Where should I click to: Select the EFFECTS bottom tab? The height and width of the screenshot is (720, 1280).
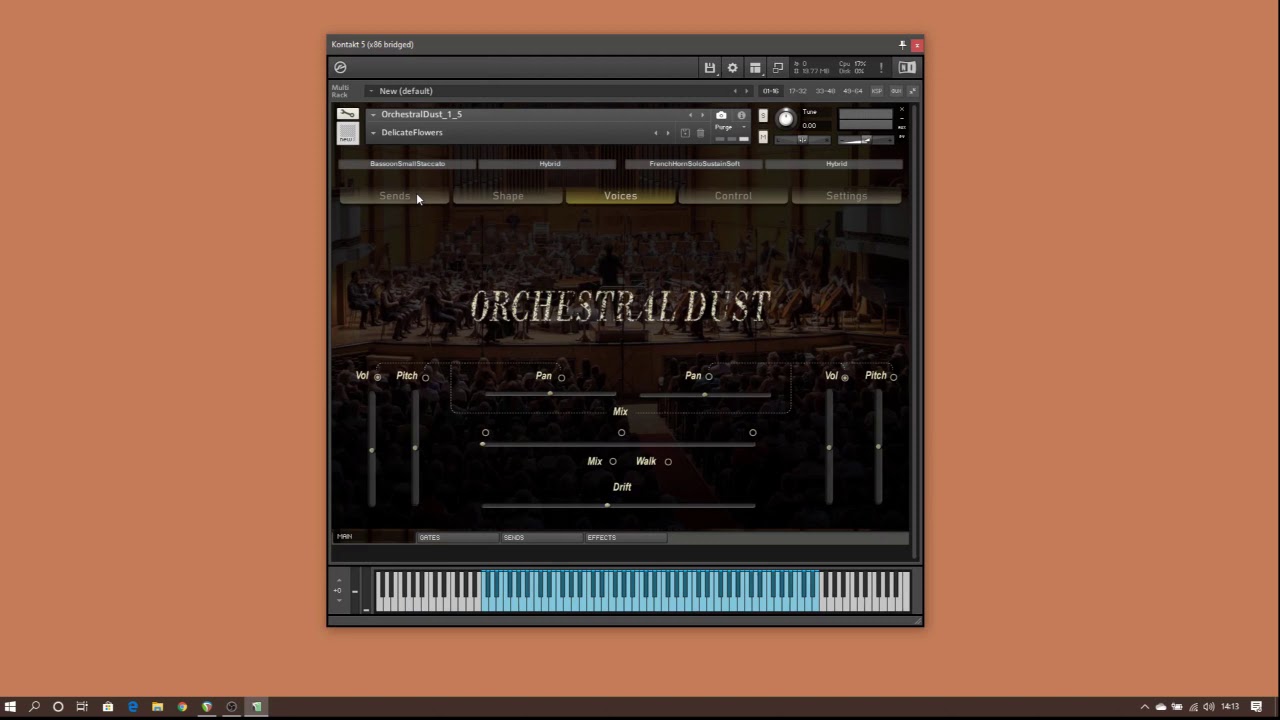click(625, 538)
